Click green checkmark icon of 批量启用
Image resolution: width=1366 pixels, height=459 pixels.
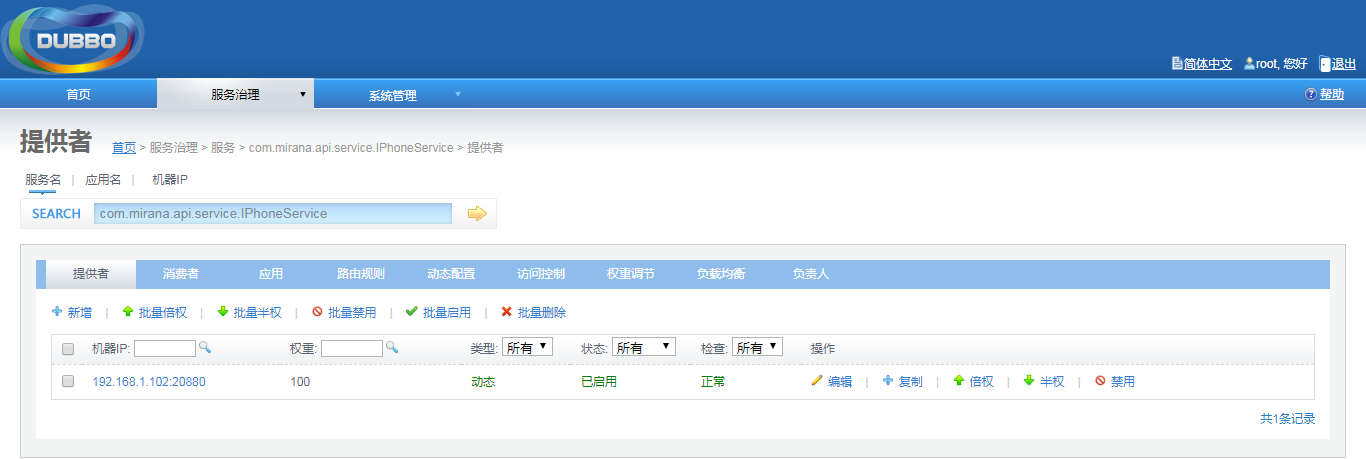coord(412,312)
